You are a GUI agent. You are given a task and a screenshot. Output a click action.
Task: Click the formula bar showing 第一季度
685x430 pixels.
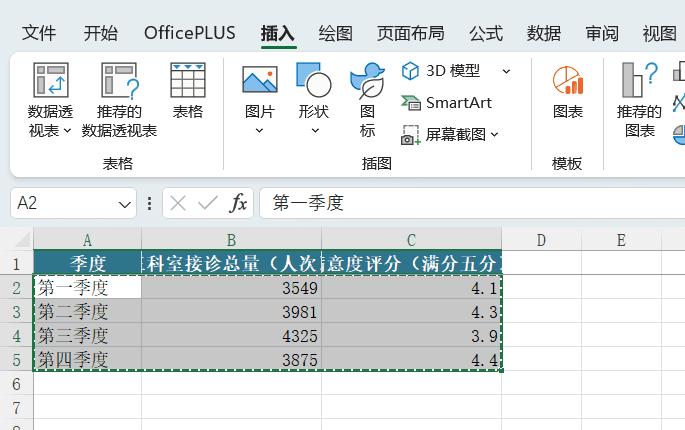pos(472,203)
